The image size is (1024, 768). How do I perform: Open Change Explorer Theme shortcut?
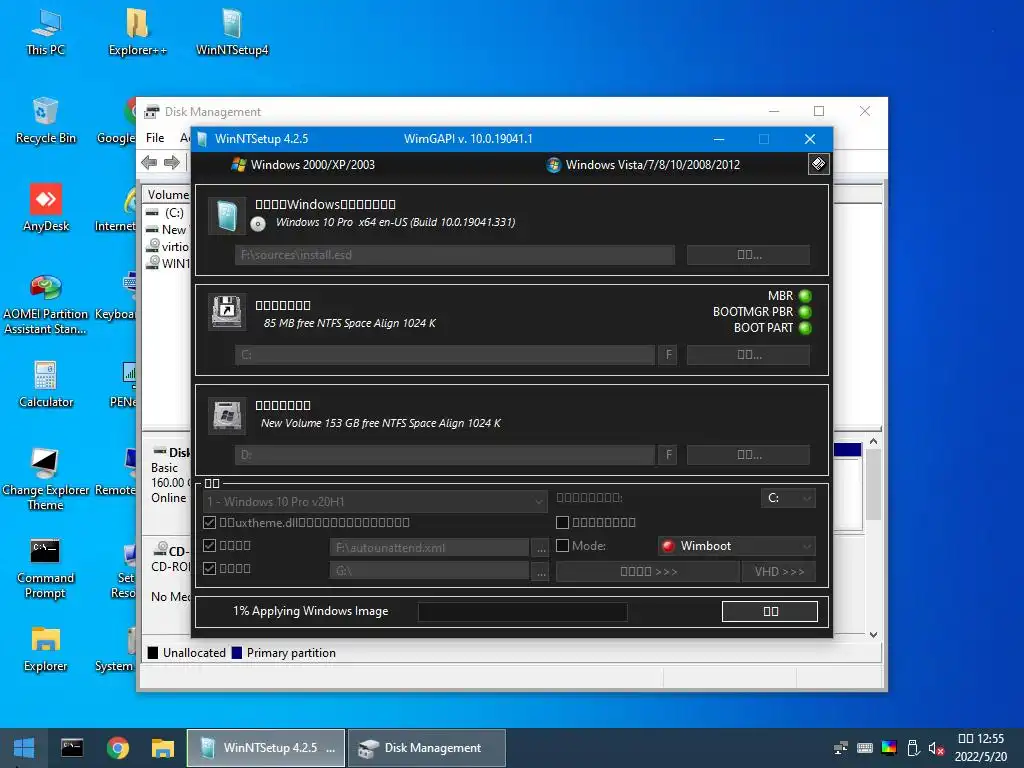tap(46, 479)
